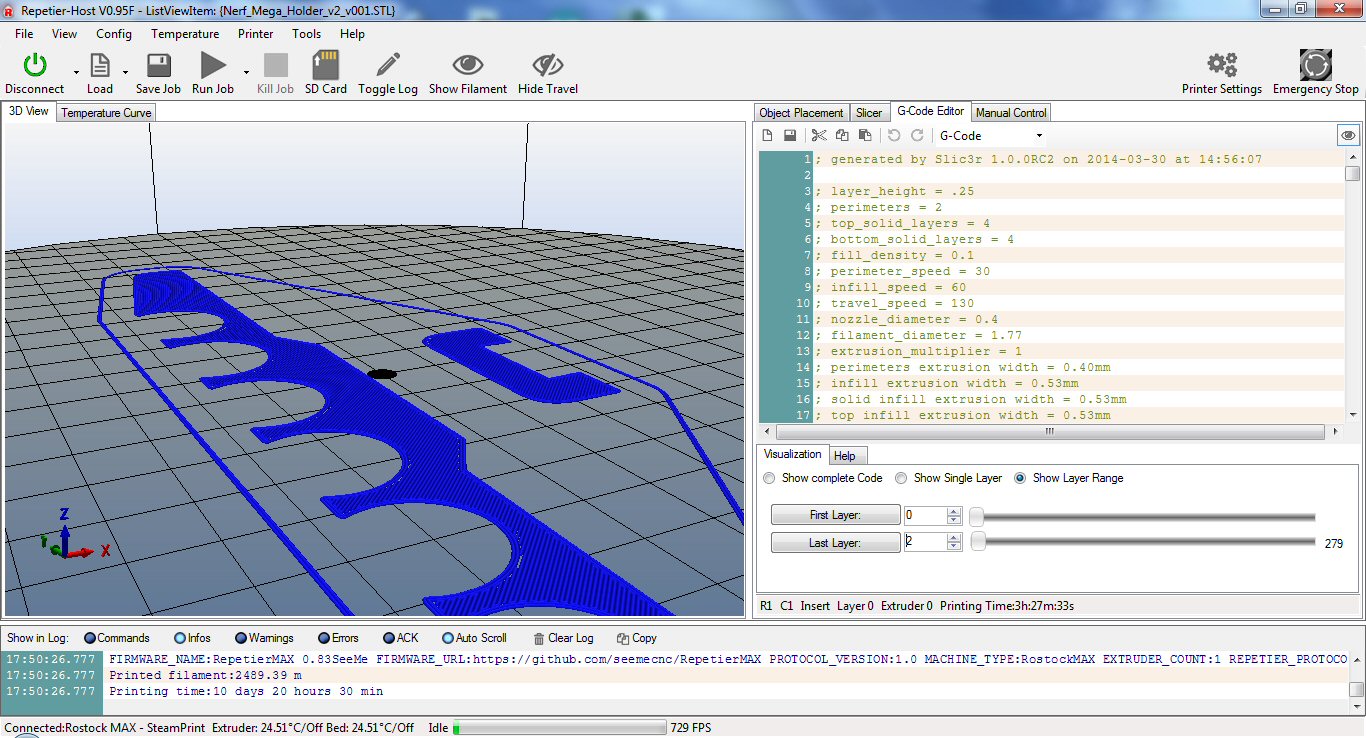Viewport: 1366px width, 738px height.
Task: Hit the Emergency Stop icon
Action: click(x=1315, y=66)
